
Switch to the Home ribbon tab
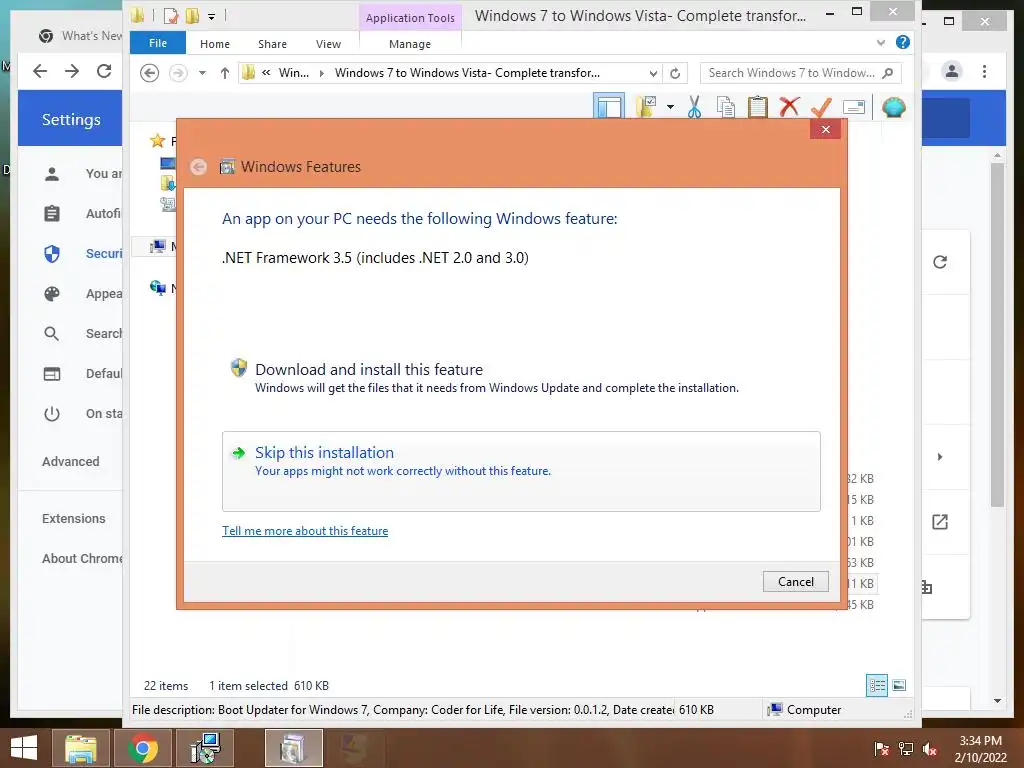click(x=214, y=44)
